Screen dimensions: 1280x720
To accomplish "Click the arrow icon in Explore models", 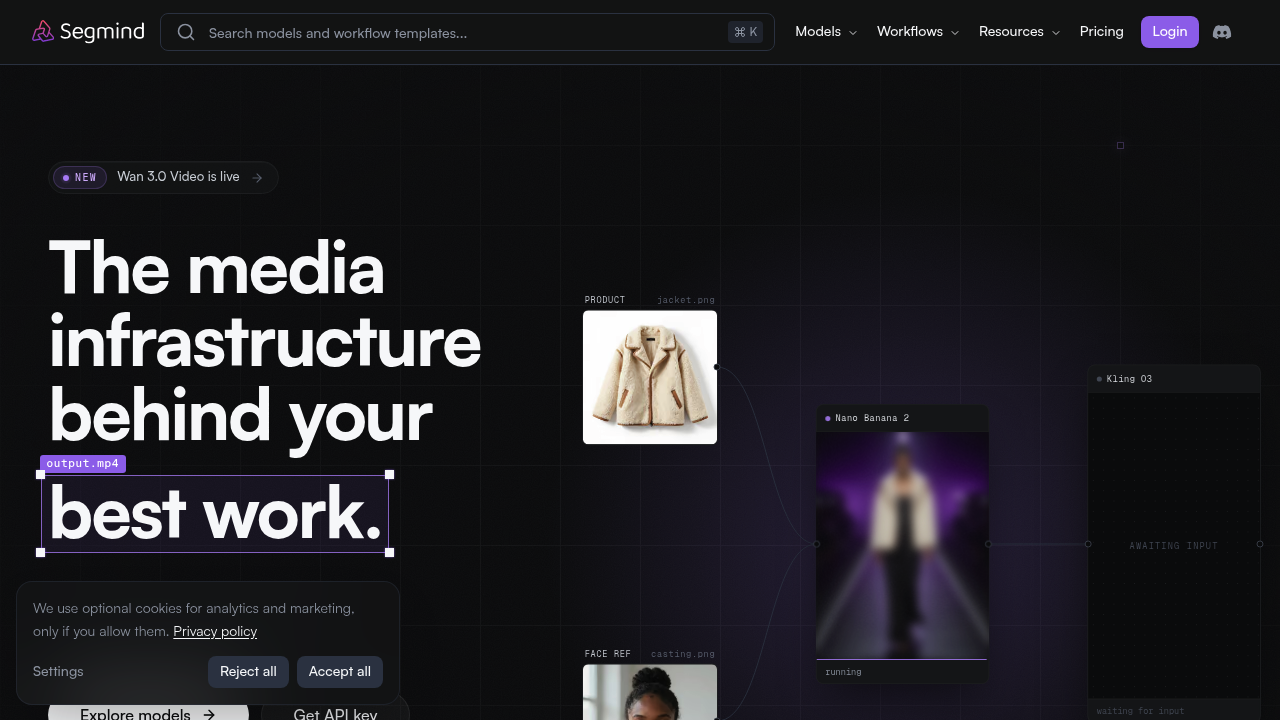I will 209,715.
